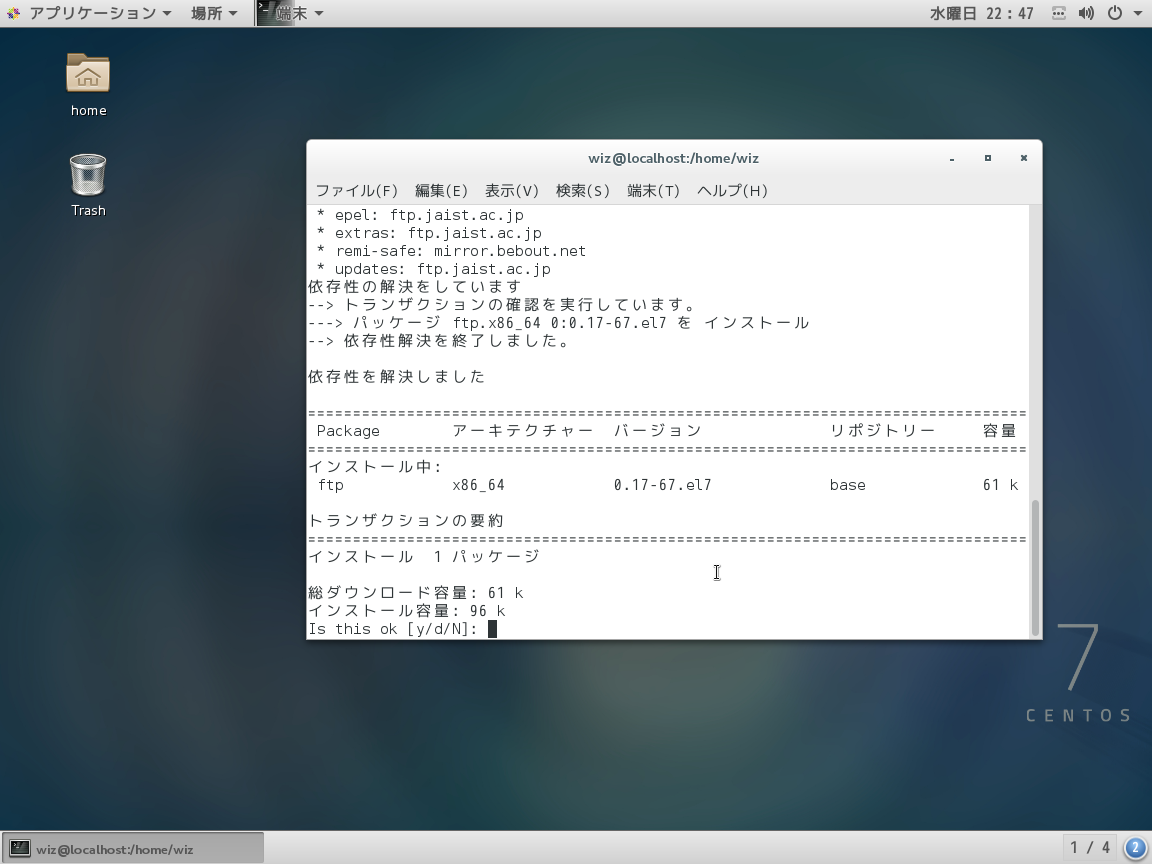Screen dimensions: 1152x864
Task: Open ファイル(F) menu in terminal
Action: [x=356, y=191]
